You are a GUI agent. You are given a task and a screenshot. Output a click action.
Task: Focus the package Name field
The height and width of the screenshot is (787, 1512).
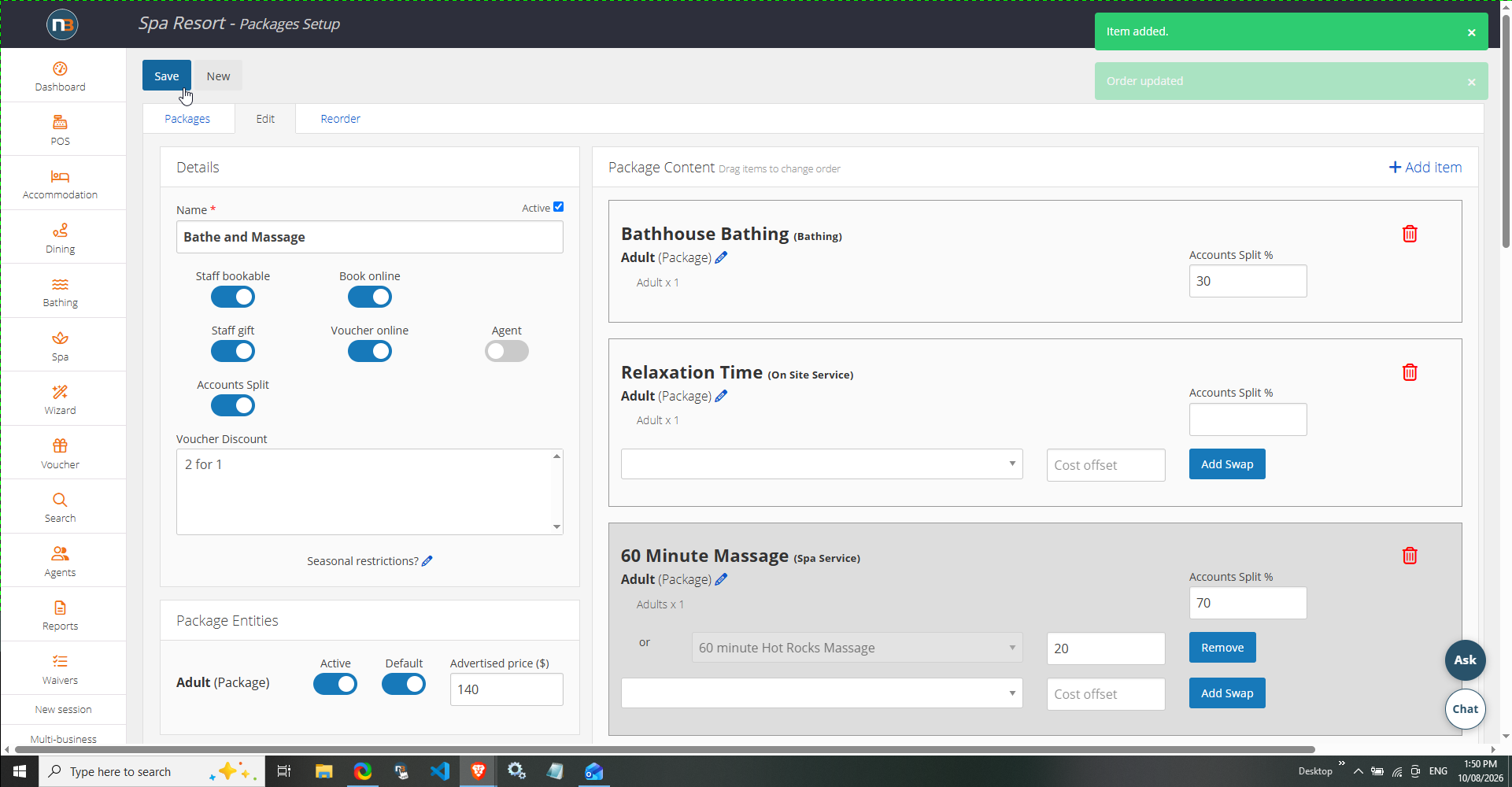(370, 237)
